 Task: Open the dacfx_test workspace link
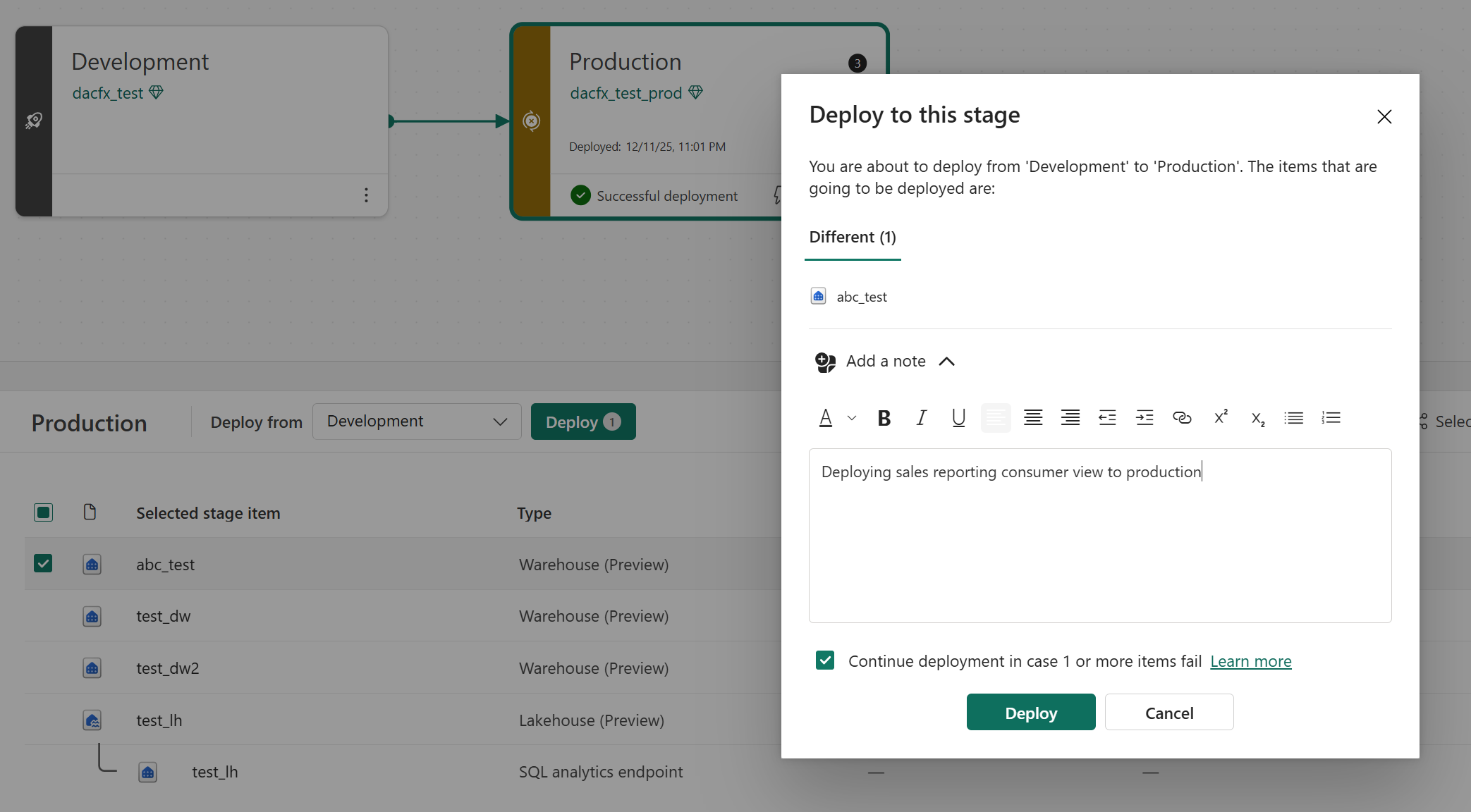coord(108,93)
